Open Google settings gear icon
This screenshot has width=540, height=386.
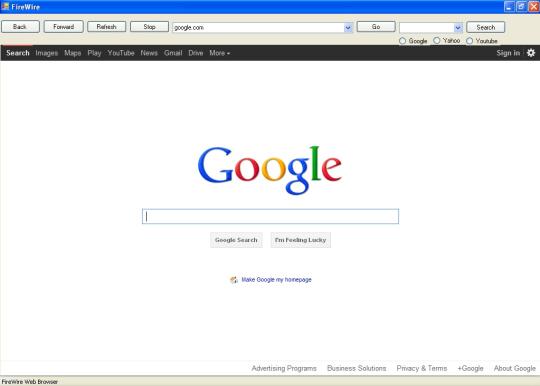point(531,53)
